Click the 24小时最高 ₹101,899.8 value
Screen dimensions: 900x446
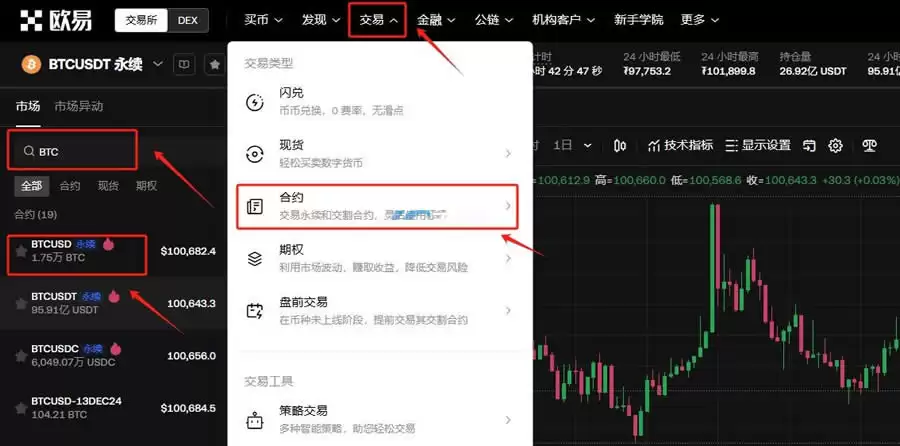click(728, 71)
